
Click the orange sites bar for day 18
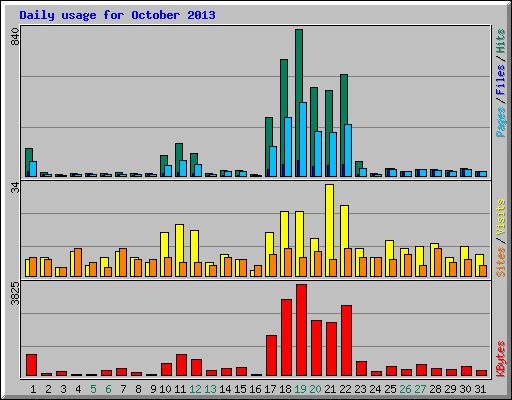[288, 262]
